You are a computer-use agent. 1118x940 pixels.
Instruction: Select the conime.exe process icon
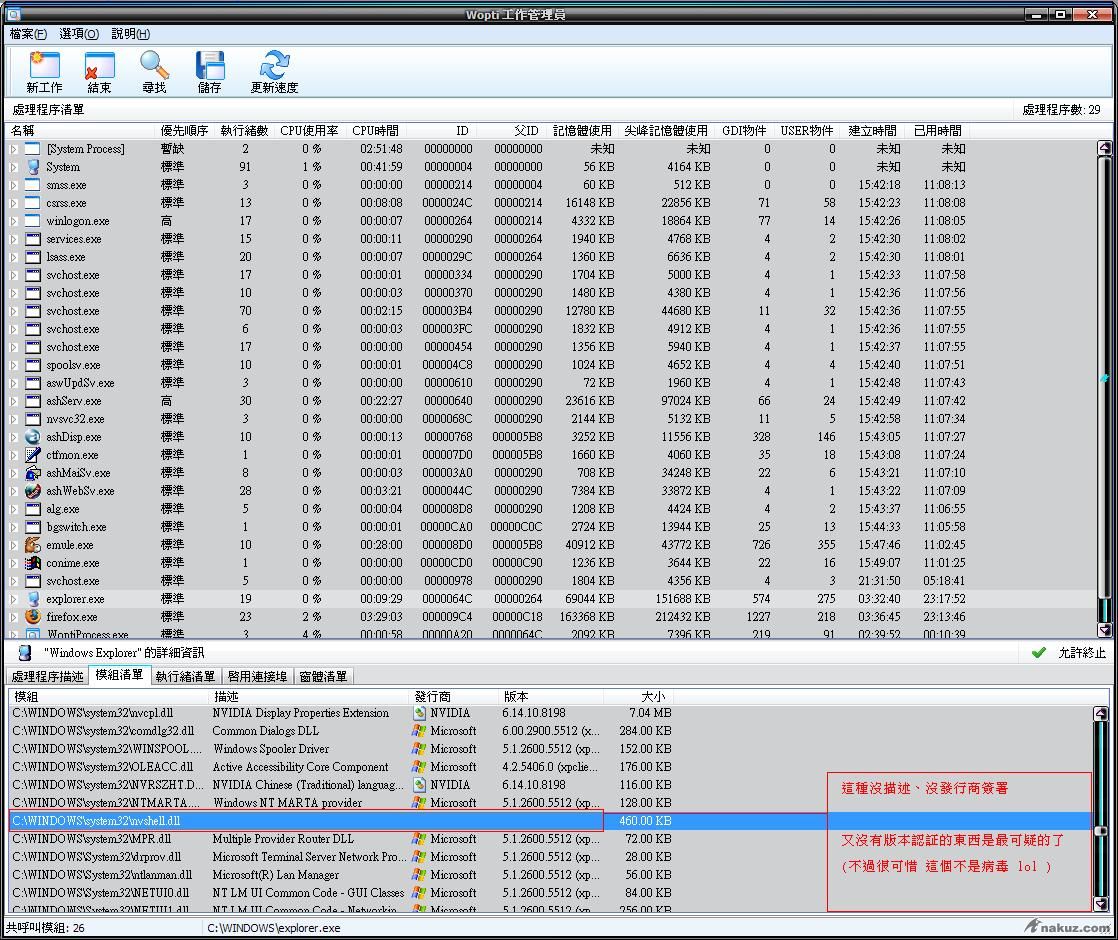tap(33, 563)
